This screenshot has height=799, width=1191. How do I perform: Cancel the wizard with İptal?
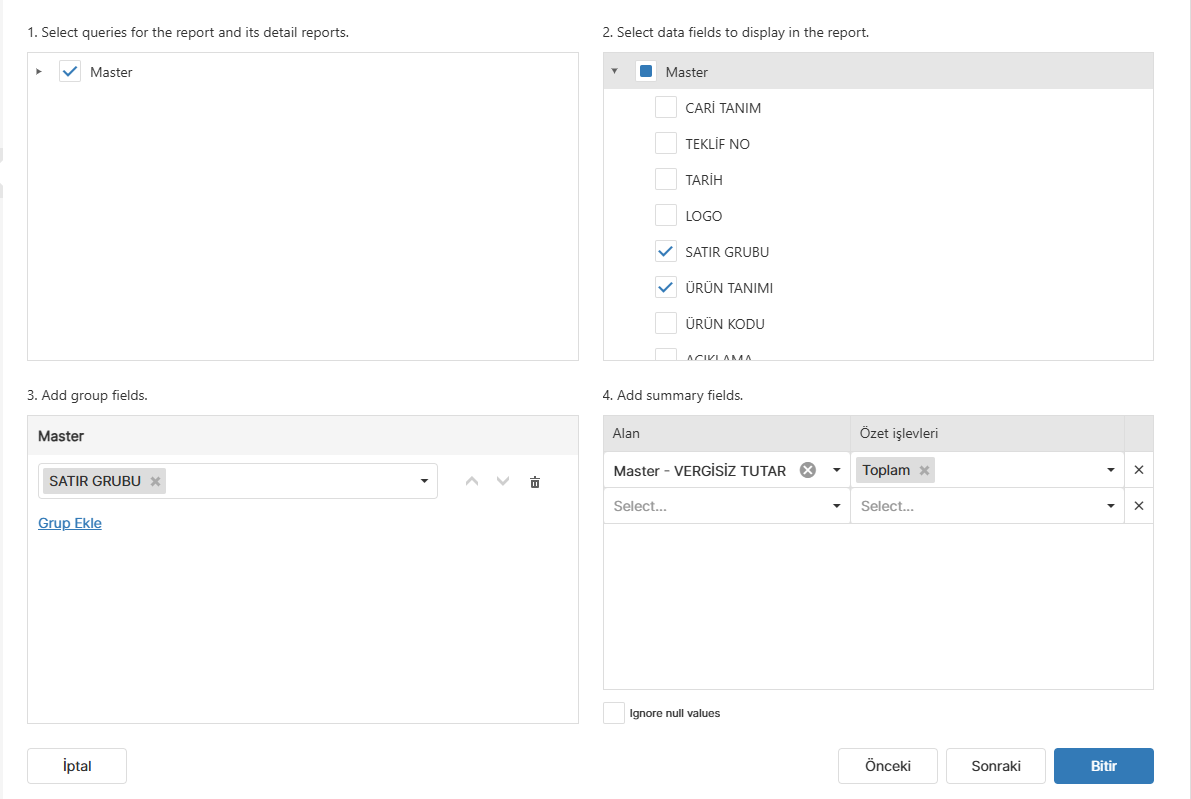[77, 766]
